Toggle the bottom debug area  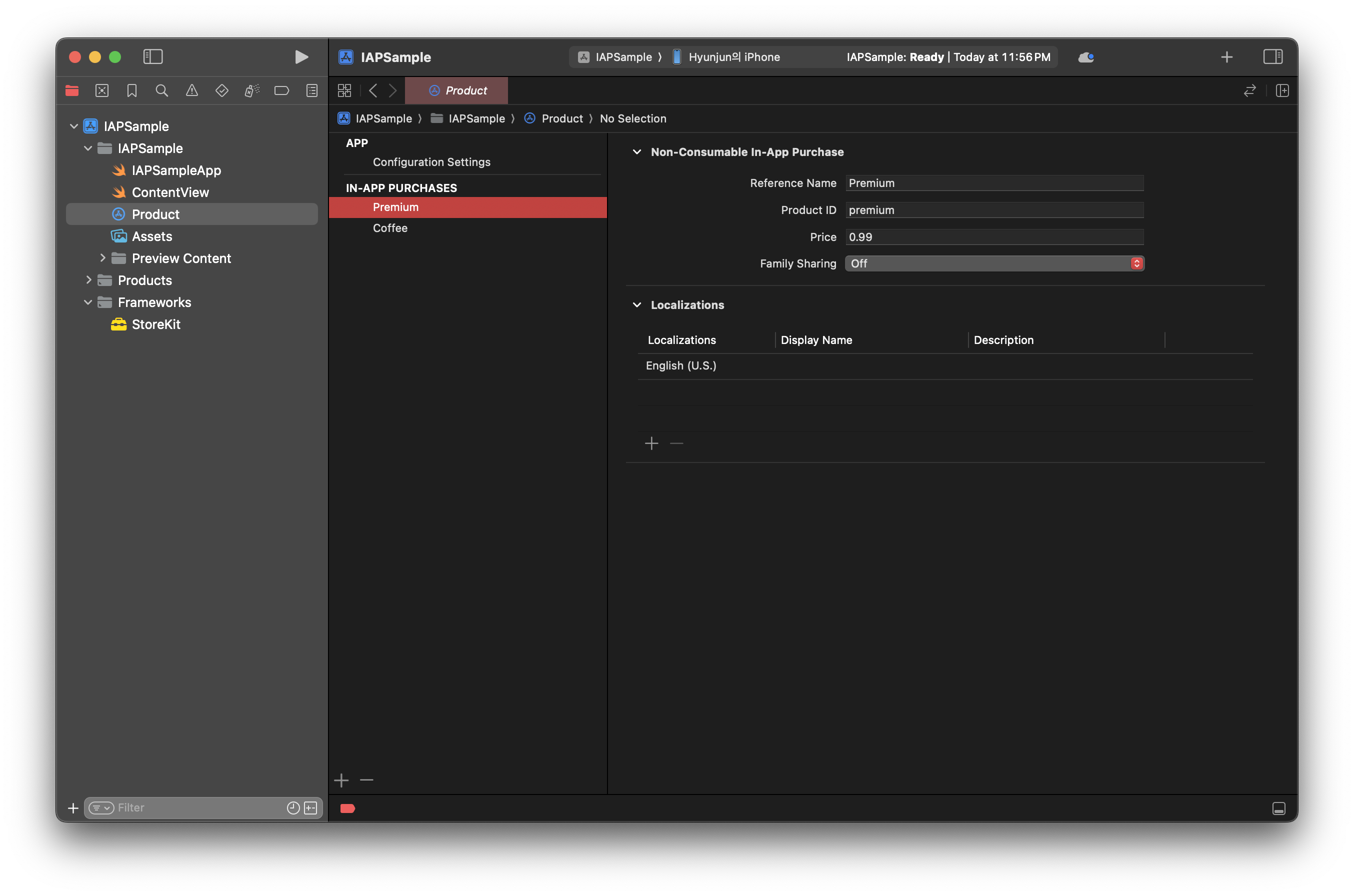1278,808
